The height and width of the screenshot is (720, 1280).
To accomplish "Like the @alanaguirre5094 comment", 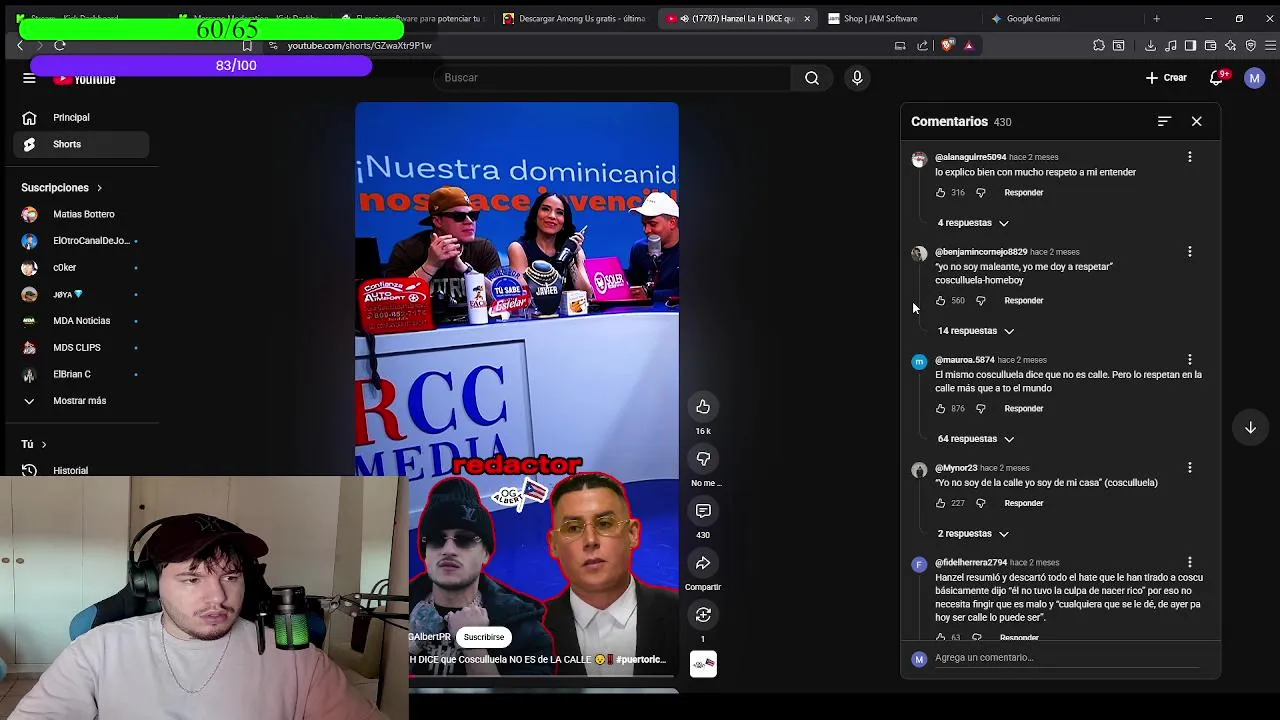I will [x=940, y=193].
